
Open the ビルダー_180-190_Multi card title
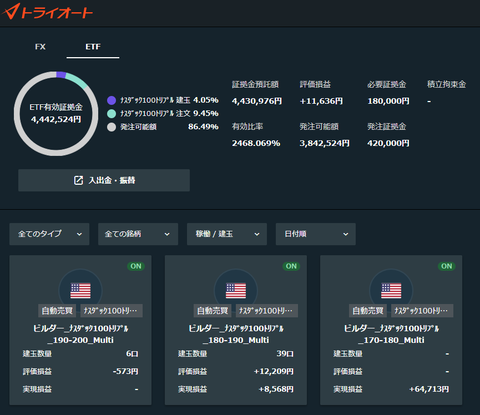(236, 334)
